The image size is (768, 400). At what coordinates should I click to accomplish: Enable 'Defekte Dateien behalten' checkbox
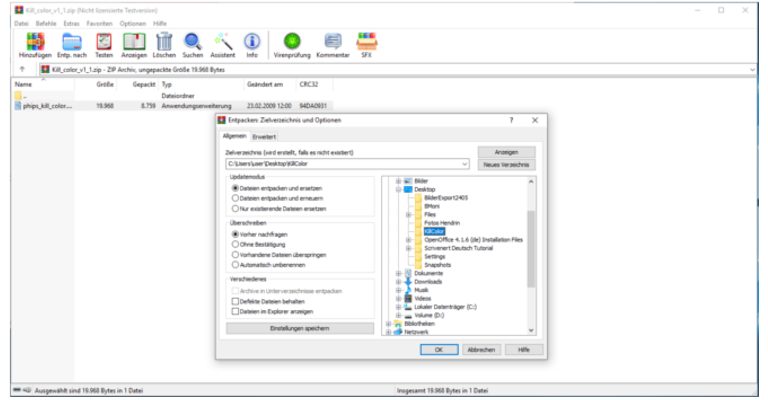click(236, 300)
